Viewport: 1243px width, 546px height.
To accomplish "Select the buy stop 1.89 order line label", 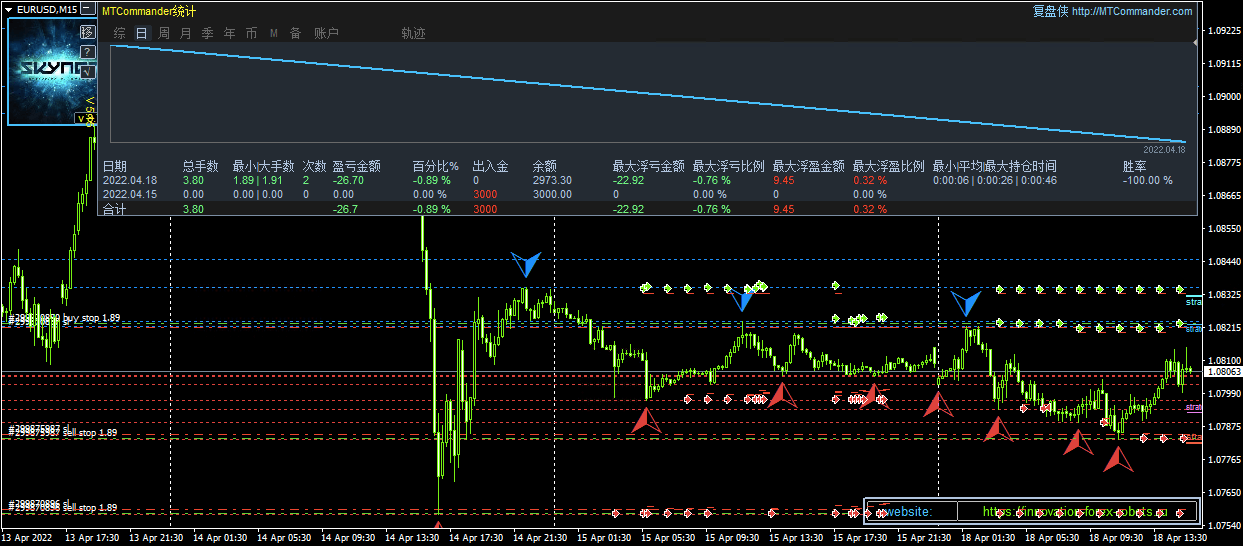I will pyautogui.click(x=64, y=318).
